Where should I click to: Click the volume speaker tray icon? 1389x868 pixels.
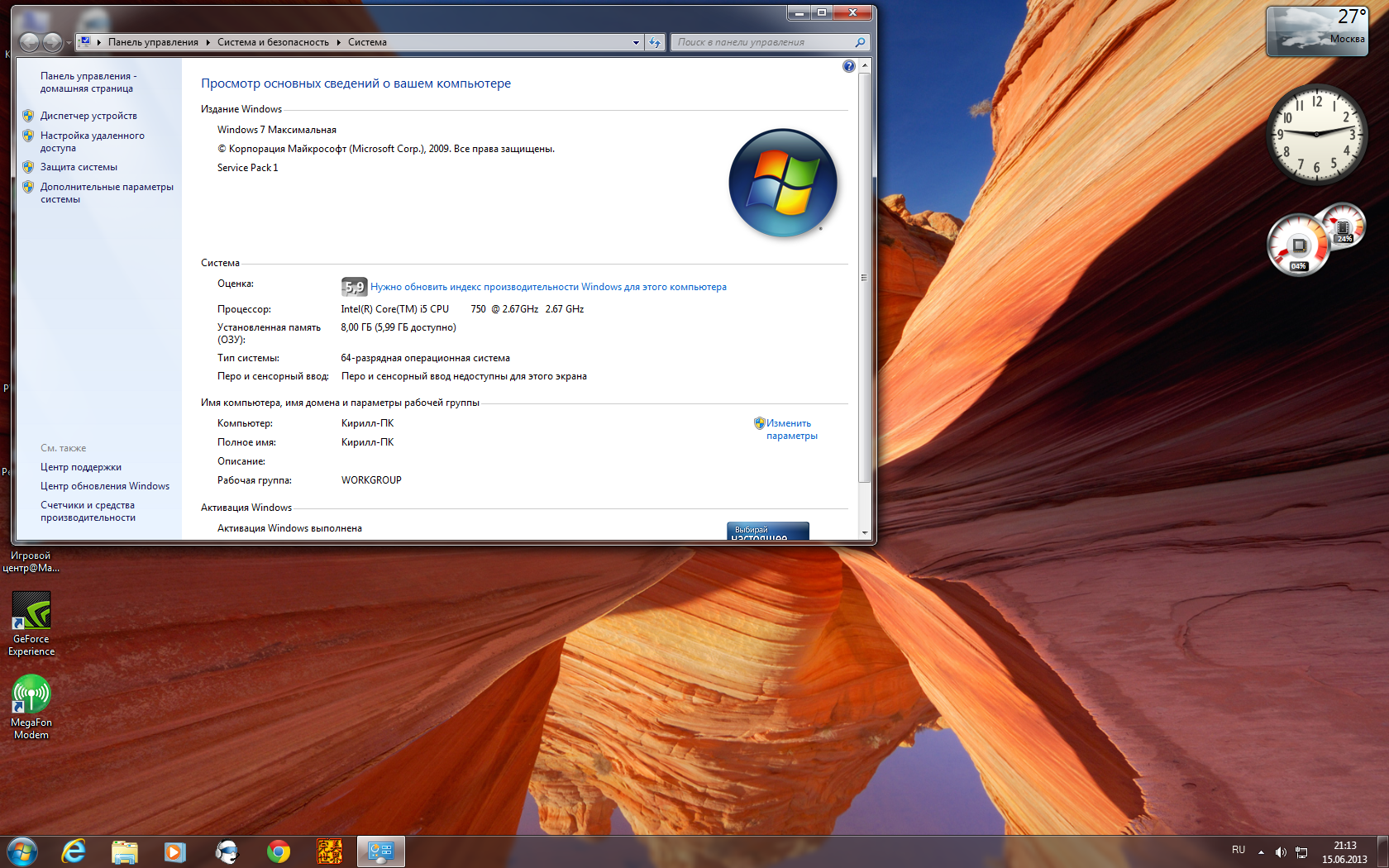tap(1281, 852)
